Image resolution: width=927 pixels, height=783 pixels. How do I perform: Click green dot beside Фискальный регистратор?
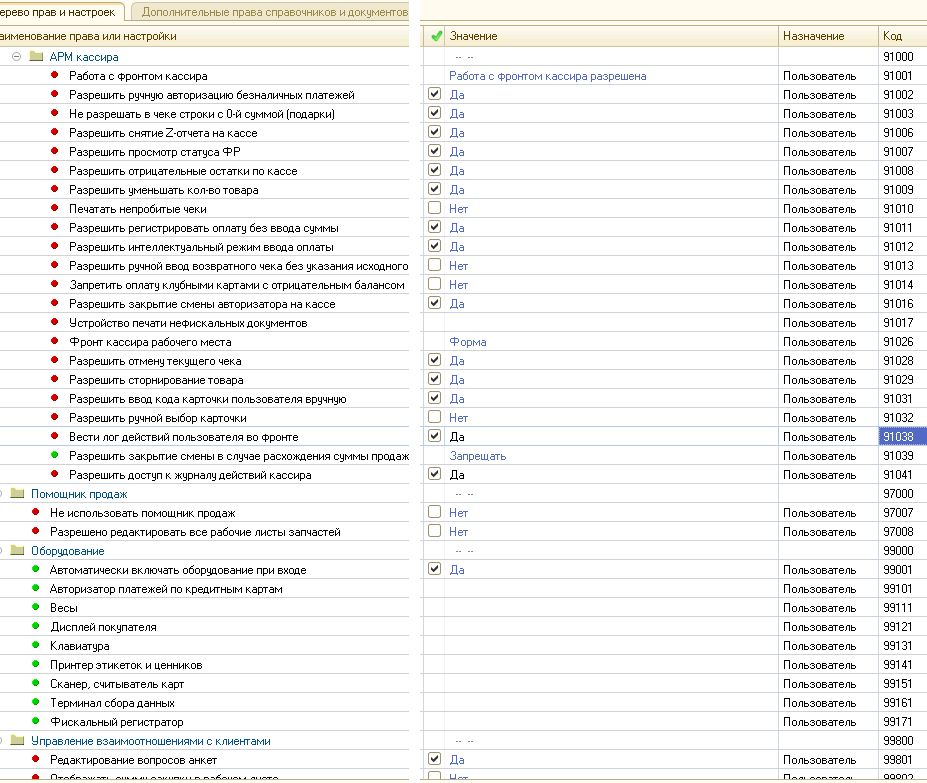click(x=36, y=721)
